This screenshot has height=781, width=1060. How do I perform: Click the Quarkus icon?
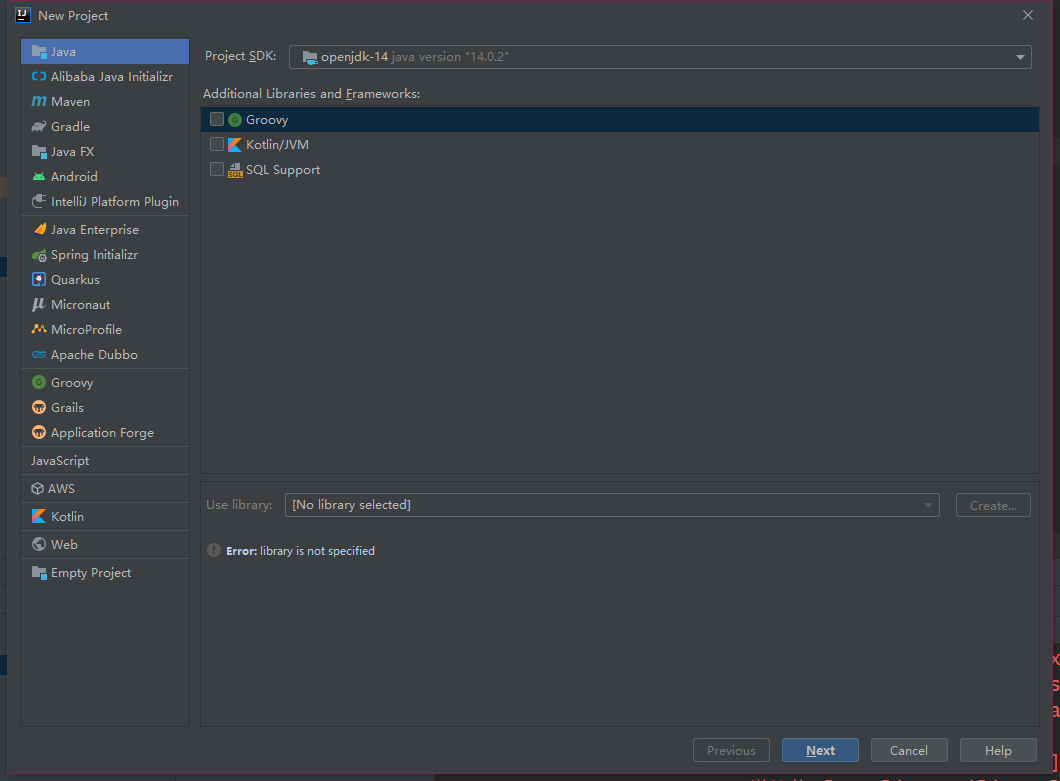tap(39, 279)
